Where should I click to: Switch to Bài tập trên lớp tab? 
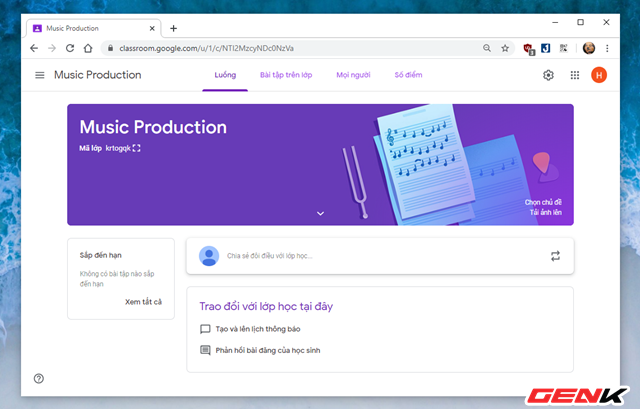pos(286,75)
